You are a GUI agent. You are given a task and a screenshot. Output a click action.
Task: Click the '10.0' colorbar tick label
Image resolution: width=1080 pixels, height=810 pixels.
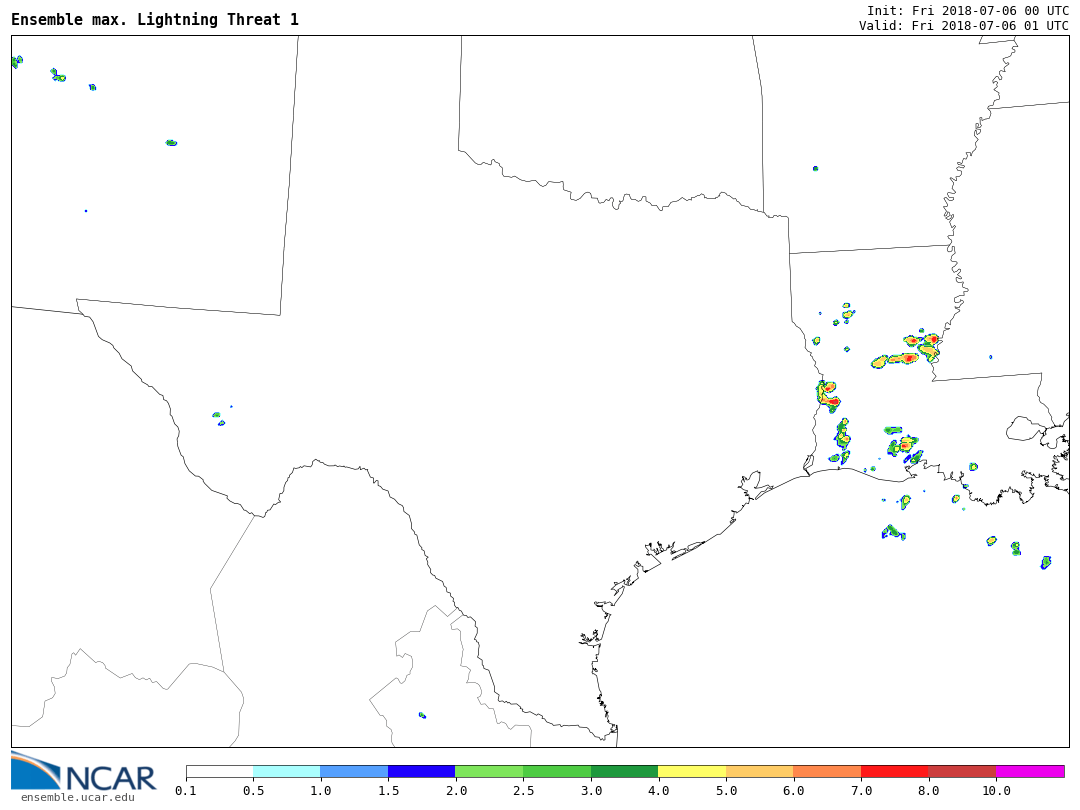pos(996,791)
